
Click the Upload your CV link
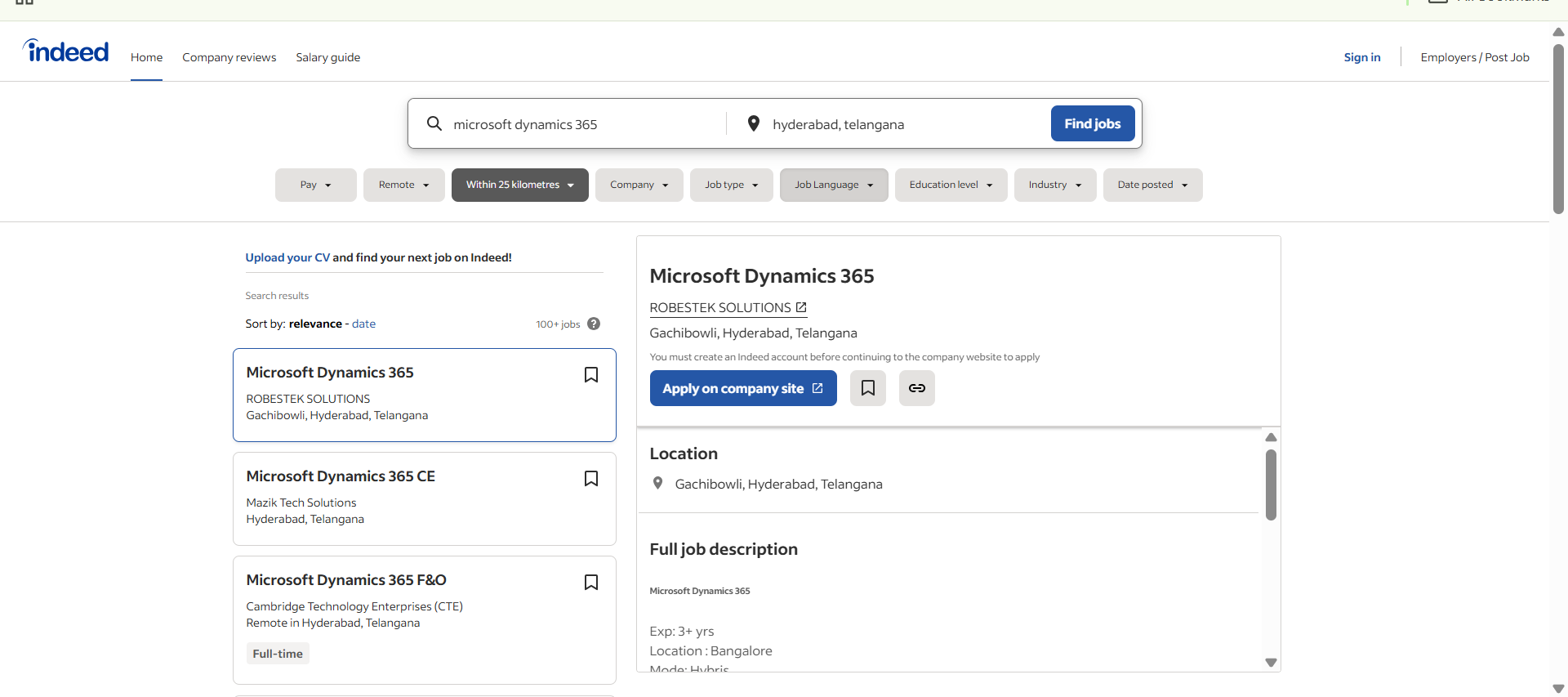coord(287,257)
